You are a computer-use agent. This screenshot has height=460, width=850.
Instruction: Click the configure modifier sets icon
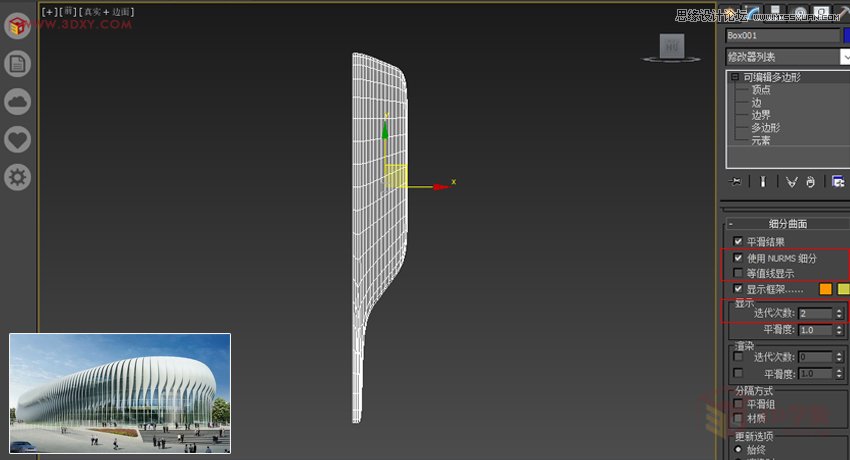click(838, 182)
